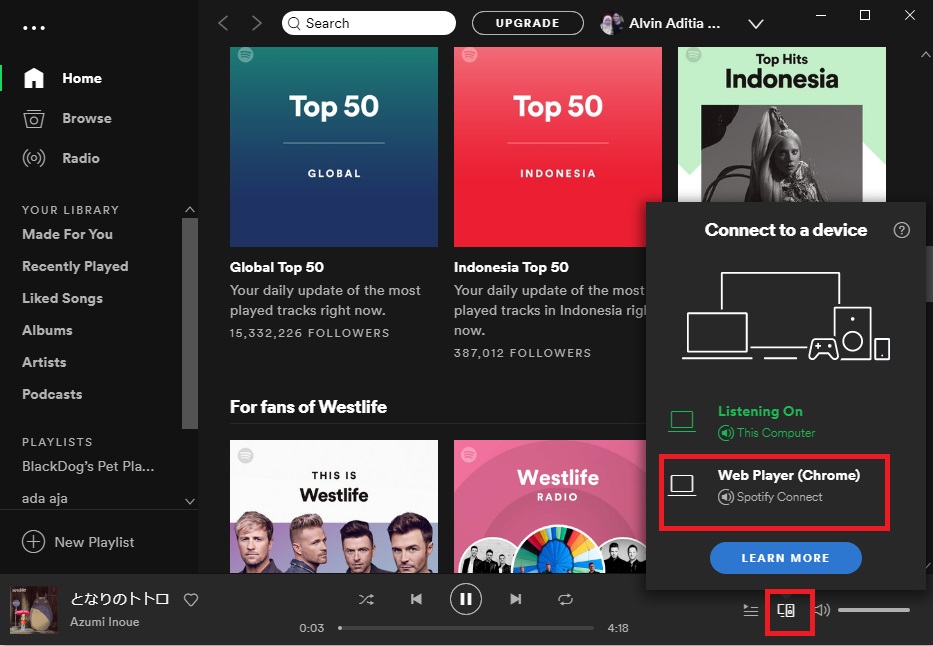Open Top Hits Indonesia cover
The height and width of the screenshot is (646, 933).
tap(781, 124)
